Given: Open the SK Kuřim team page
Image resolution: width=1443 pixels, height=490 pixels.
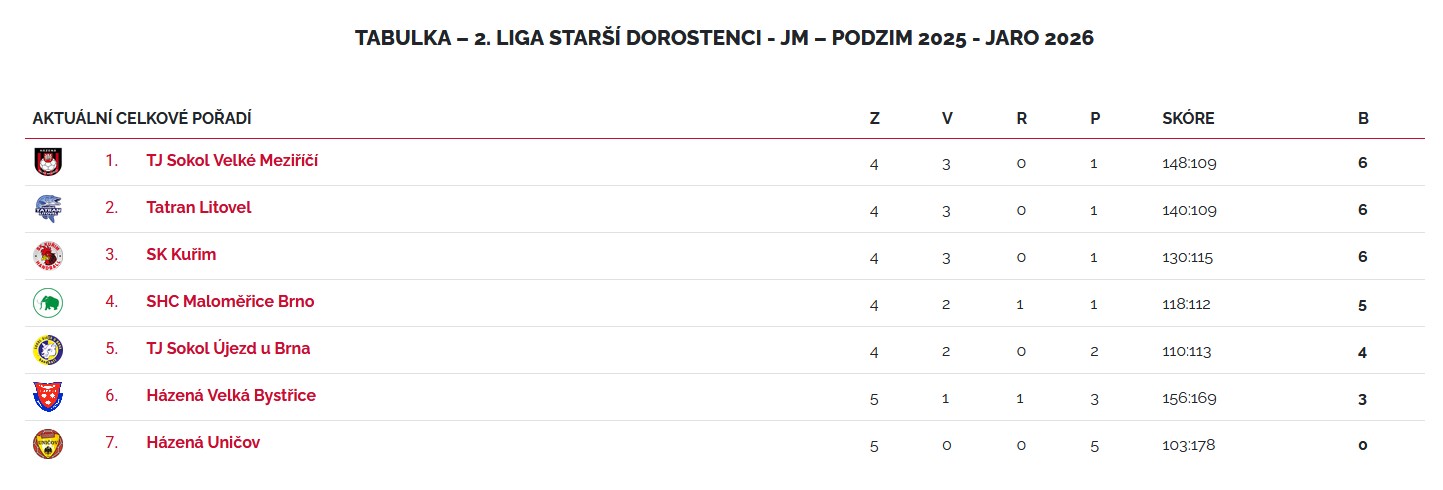Looking at the screenshot, I should coord(181,254).
